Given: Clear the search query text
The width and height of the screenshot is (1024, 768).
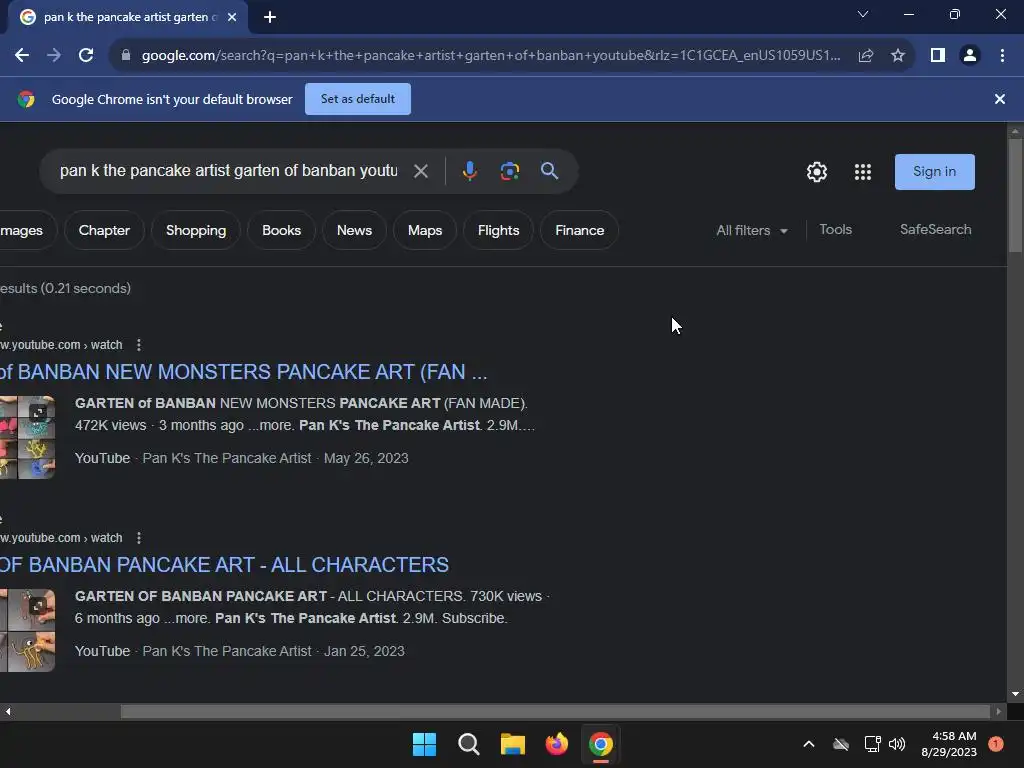Looking at the screenshot, I should point(421,171).
